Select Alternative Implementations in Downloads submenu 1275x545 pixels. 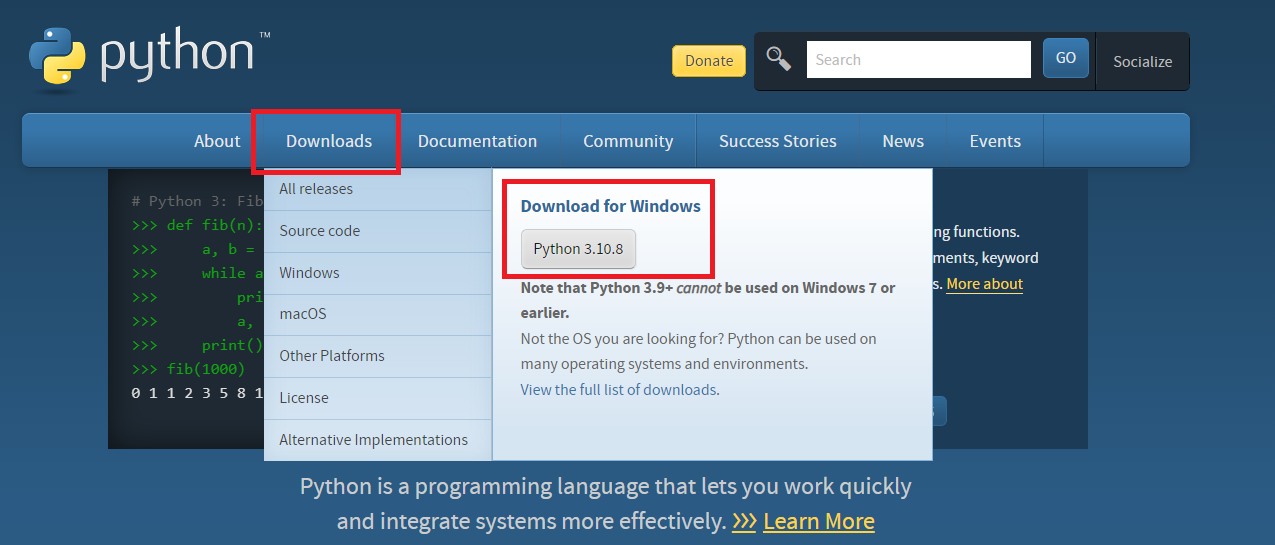click(x=378, y=440)
